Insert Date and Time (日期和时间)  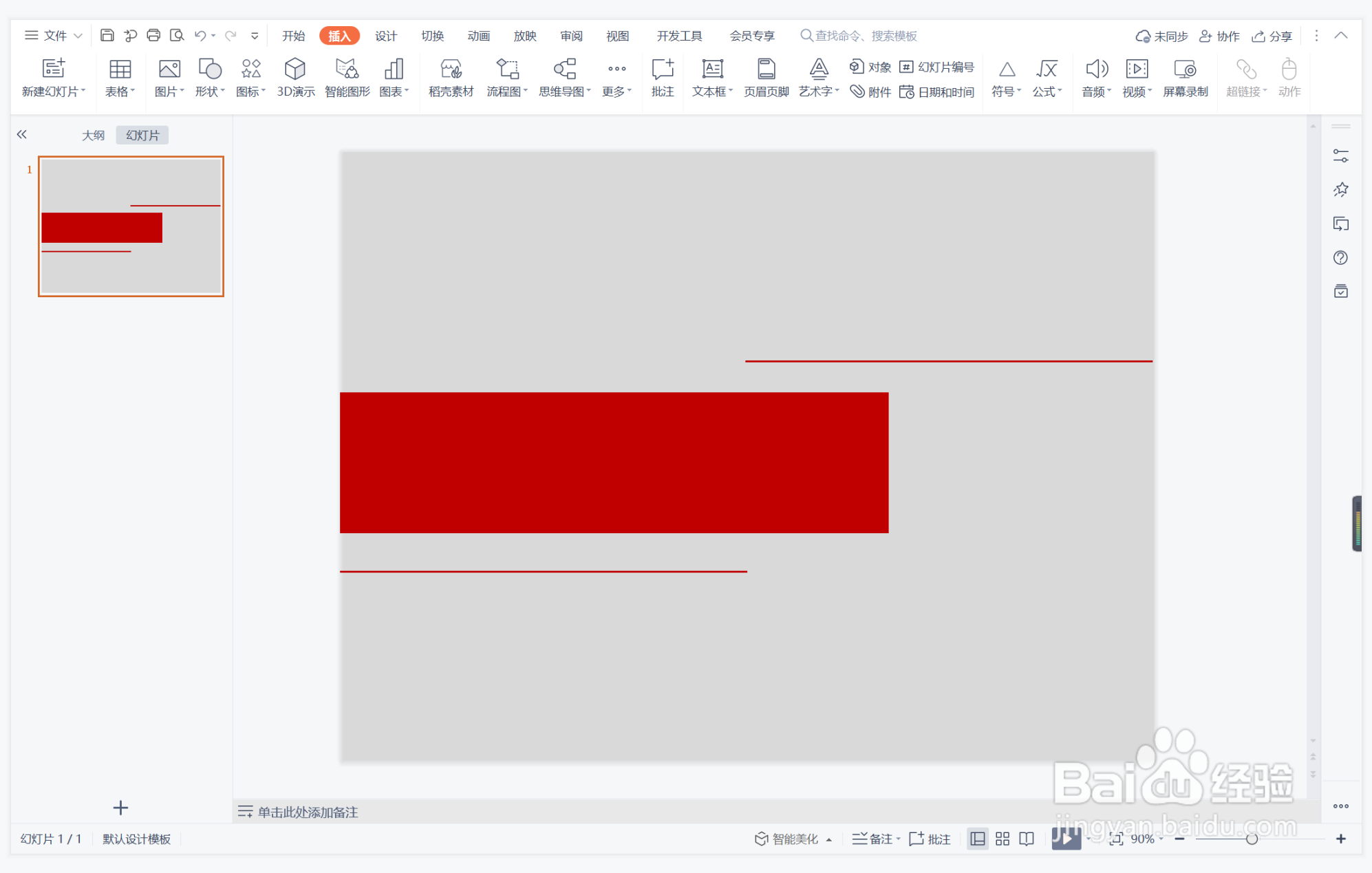937,91
